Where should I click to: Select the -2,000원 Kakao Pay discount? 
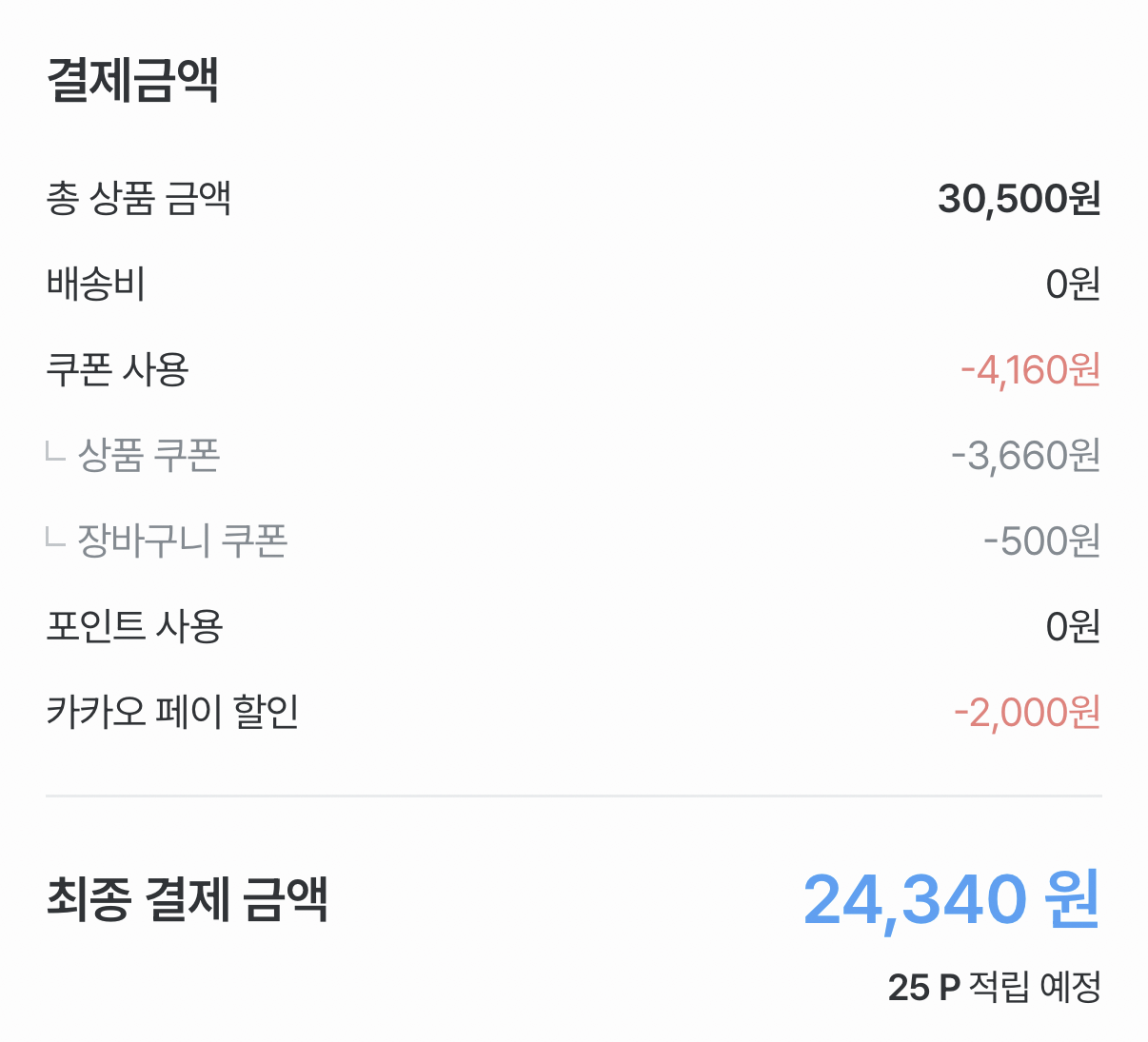tap(1027, 712)
